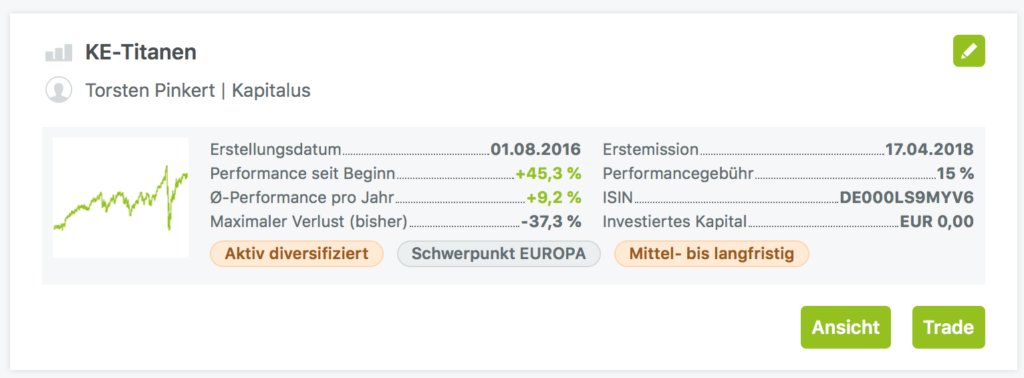Image resolution: width=1024 pixels, height=378 pixels.
Task: Click the Performancegebühr value 15 %
Action: click(955, 174)
